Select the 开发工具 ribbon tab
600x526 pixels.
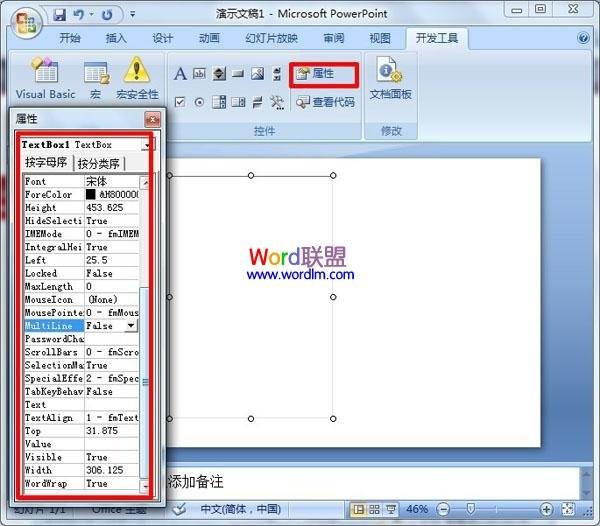(437, 38)
